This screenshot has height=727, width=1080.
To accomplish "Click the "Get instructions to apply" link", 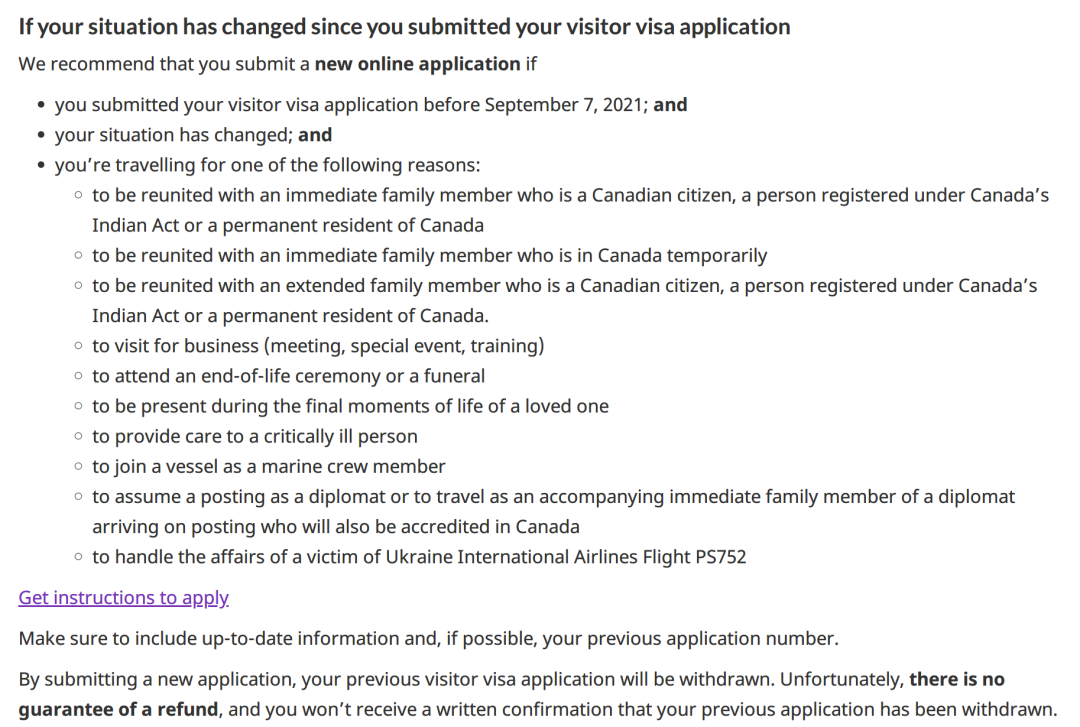I will [123, 598].
